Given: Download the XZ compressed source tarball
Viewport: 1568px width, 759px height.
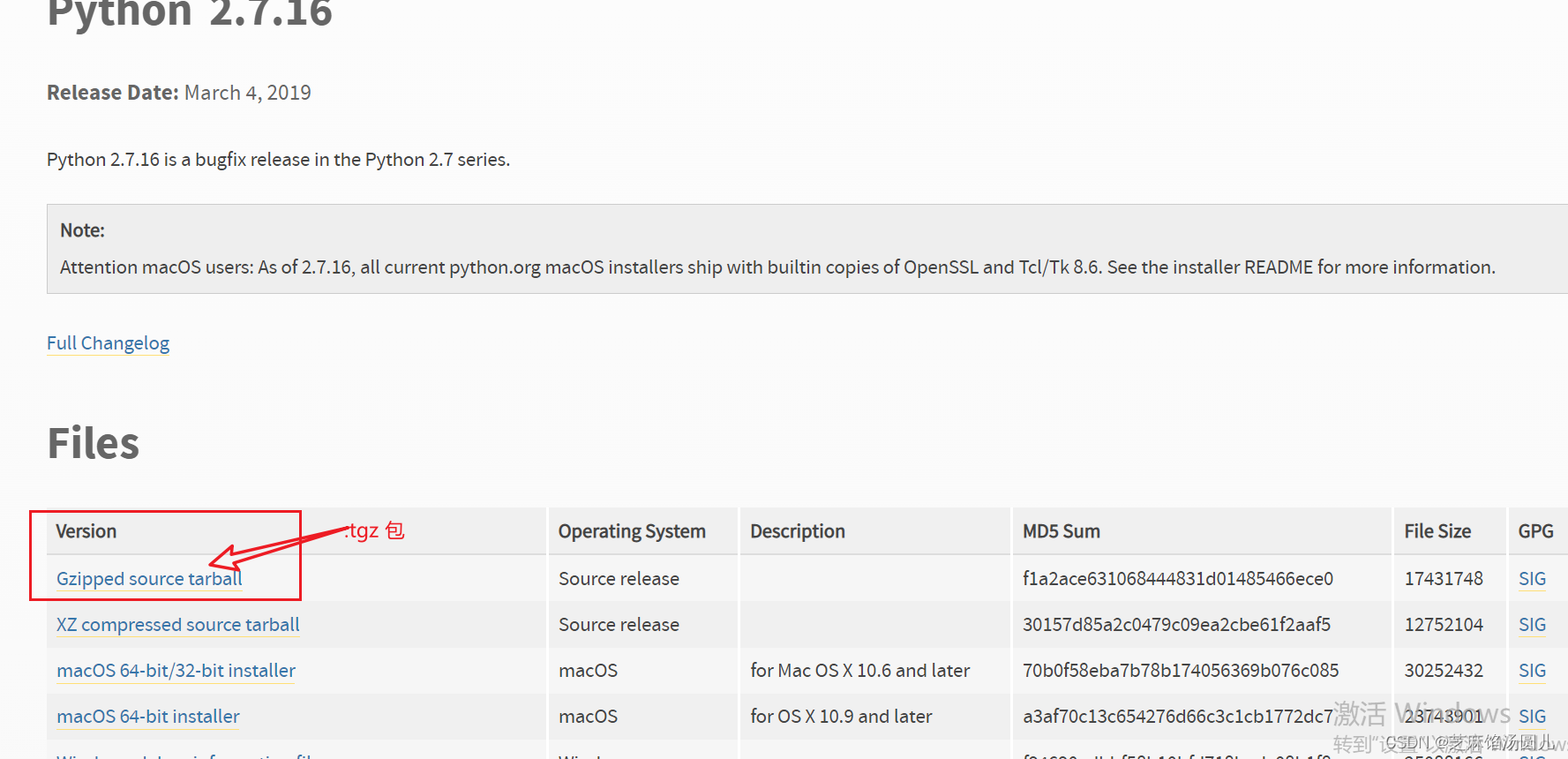Looking at the screenshot, I should click(178, 625).
